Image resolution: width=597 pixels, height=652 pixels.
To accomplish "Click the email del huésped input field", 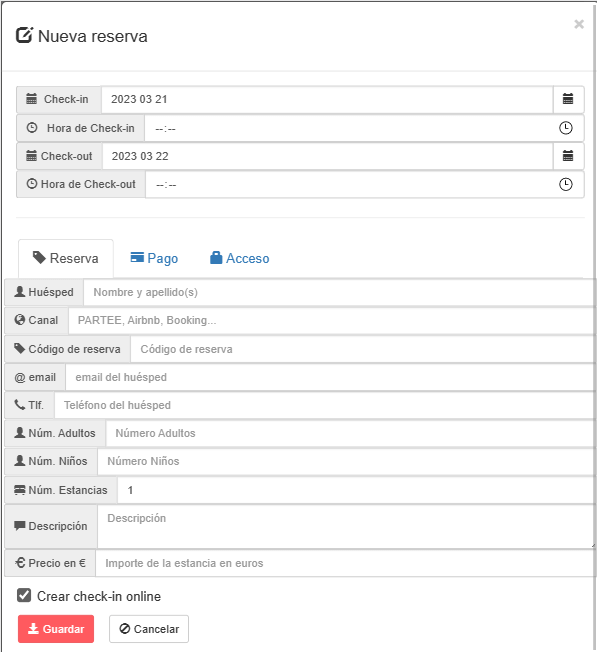I will point(331,377).
